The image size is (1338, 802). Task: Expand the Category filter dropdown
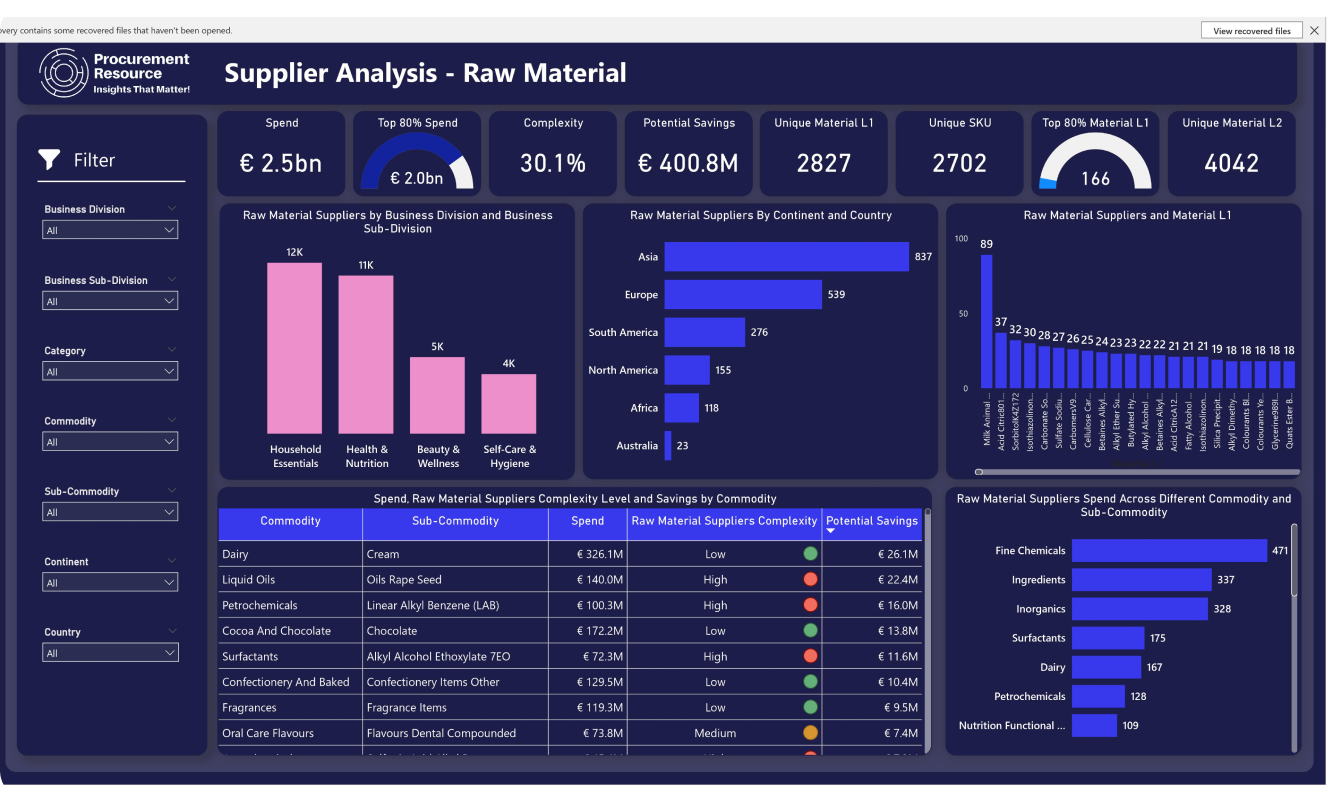(x=110, y=371)
